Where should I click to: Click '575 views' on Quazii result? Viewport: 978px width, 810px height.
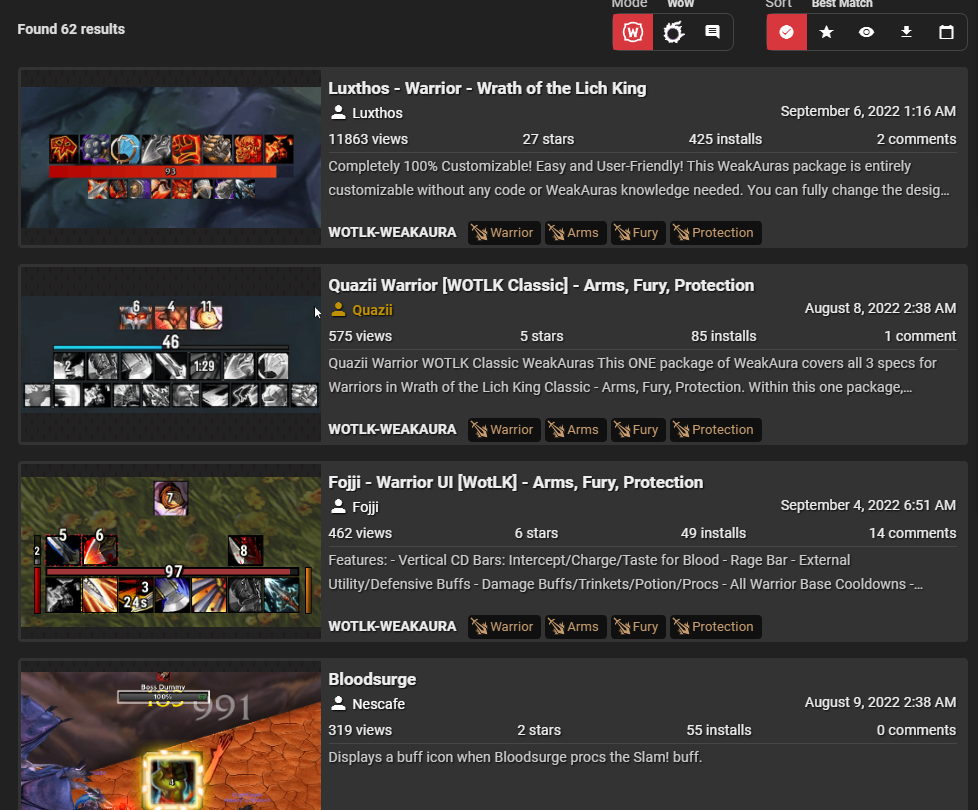360,336
